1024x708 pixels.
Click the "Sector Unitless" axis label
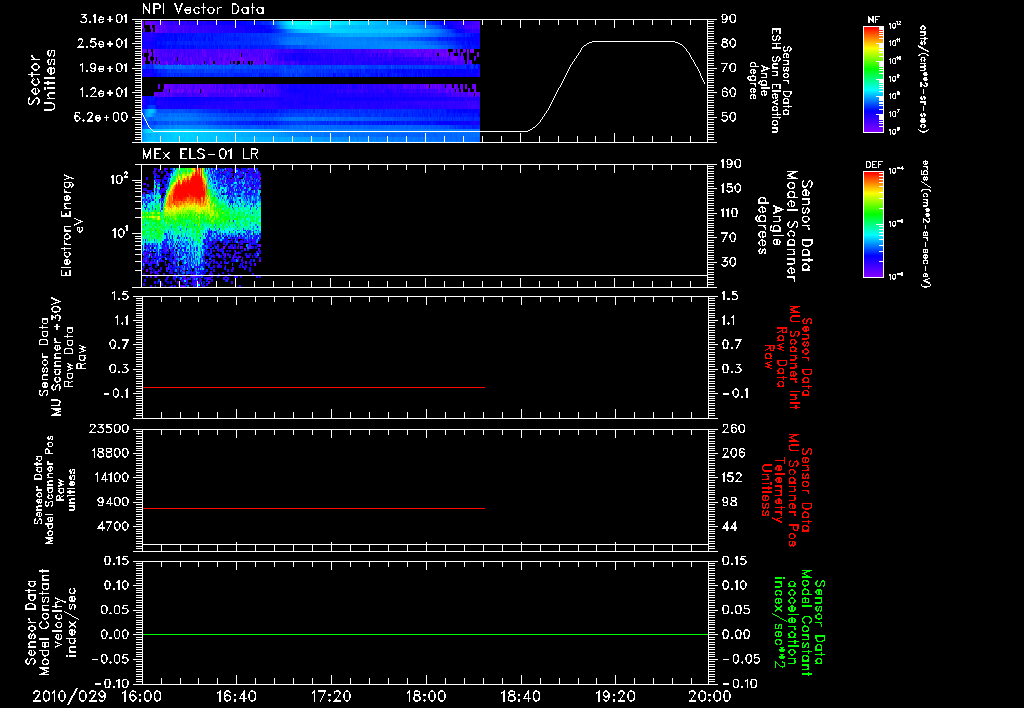click(42, 80)
